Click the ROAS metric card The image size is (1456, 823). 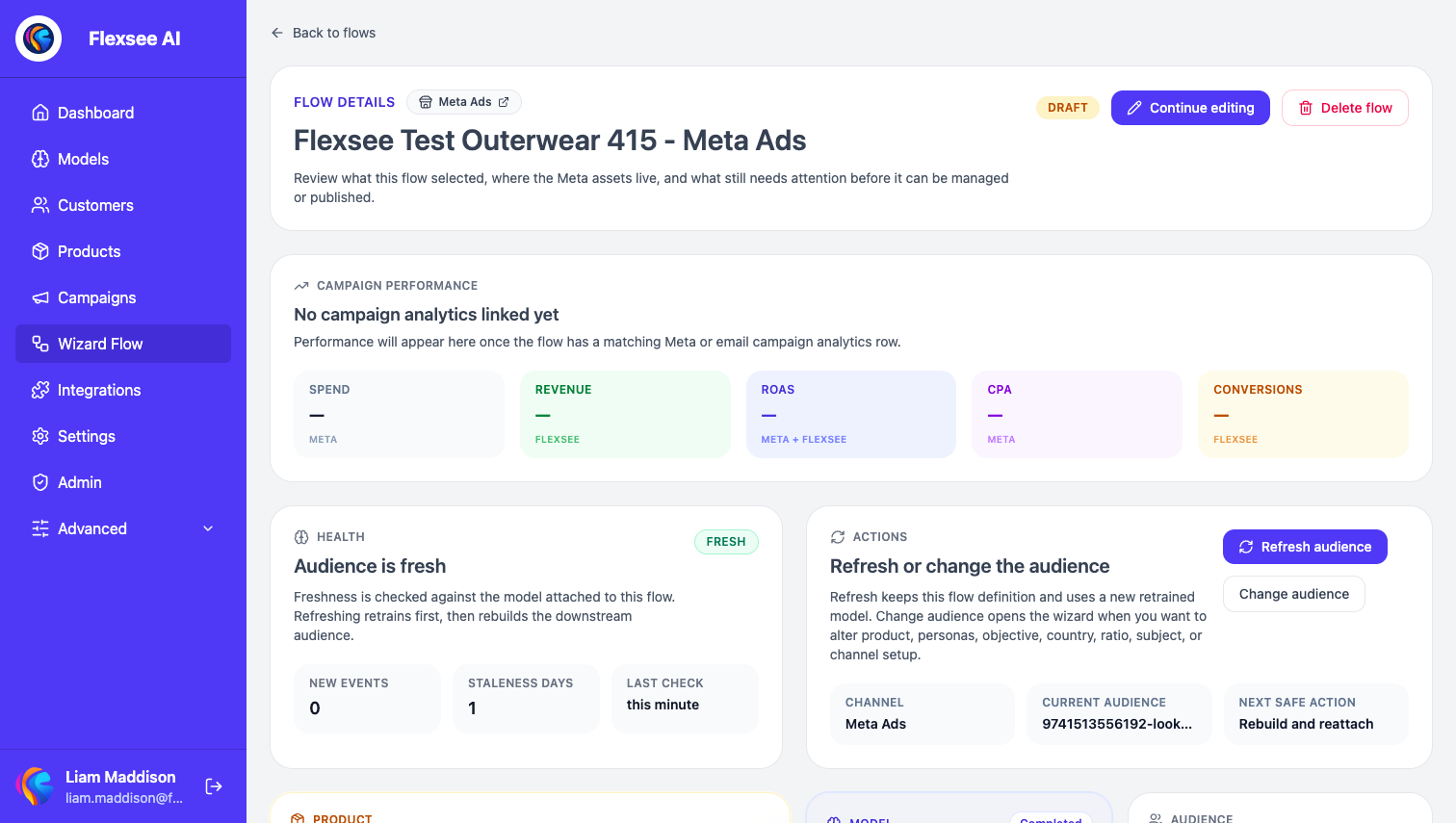click(x=851, y=414)
